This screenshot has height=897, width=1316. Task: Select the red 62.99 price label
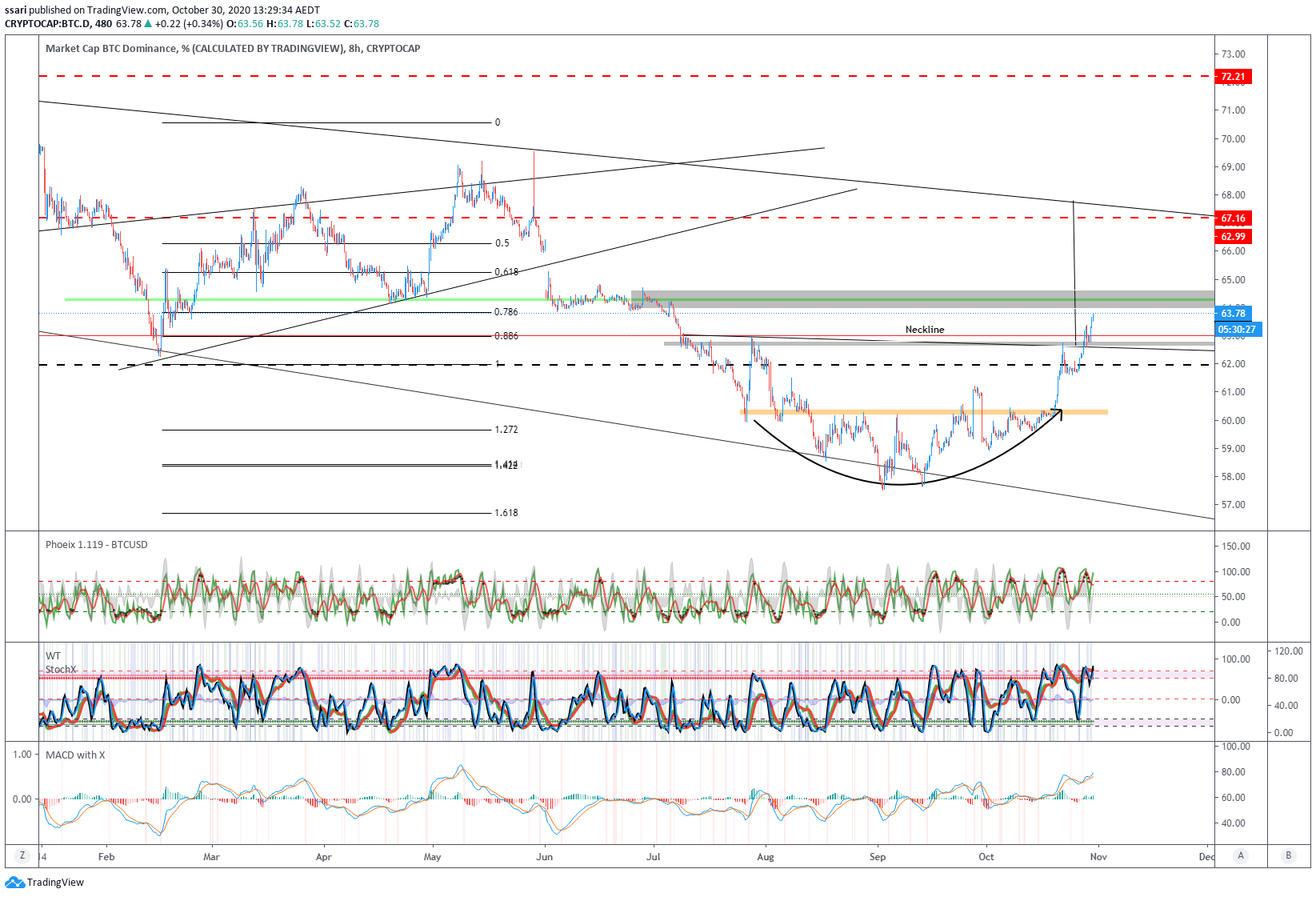tap(1233, 236)
